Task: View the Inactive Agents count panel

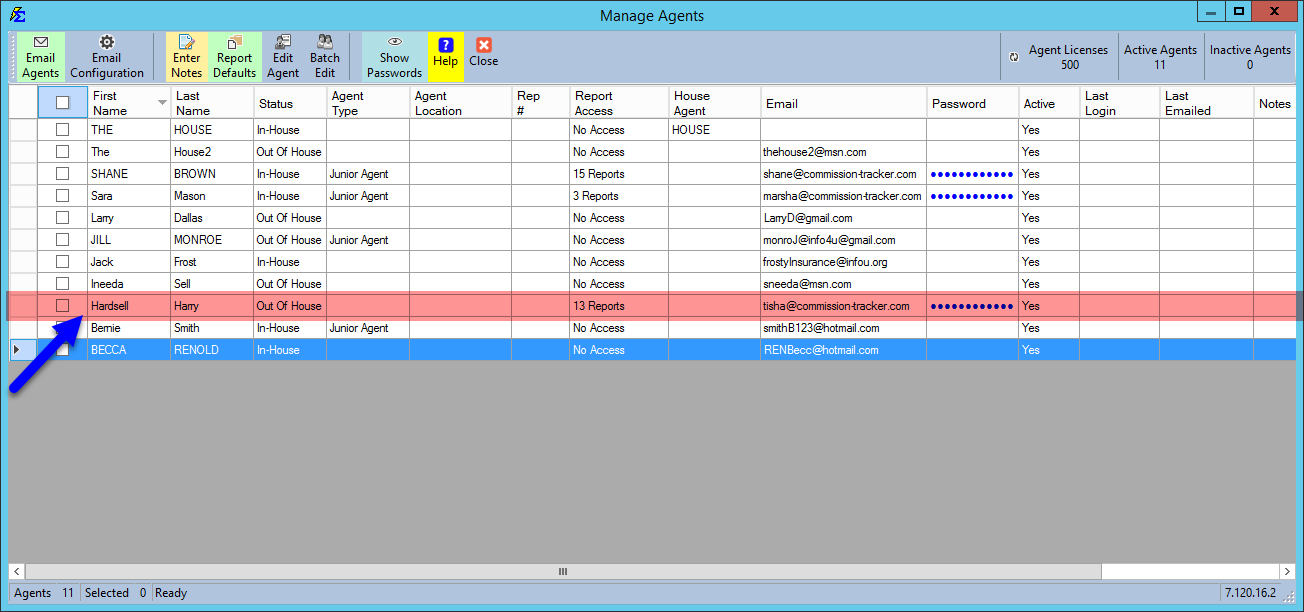Action: (x=1250, y=56)
